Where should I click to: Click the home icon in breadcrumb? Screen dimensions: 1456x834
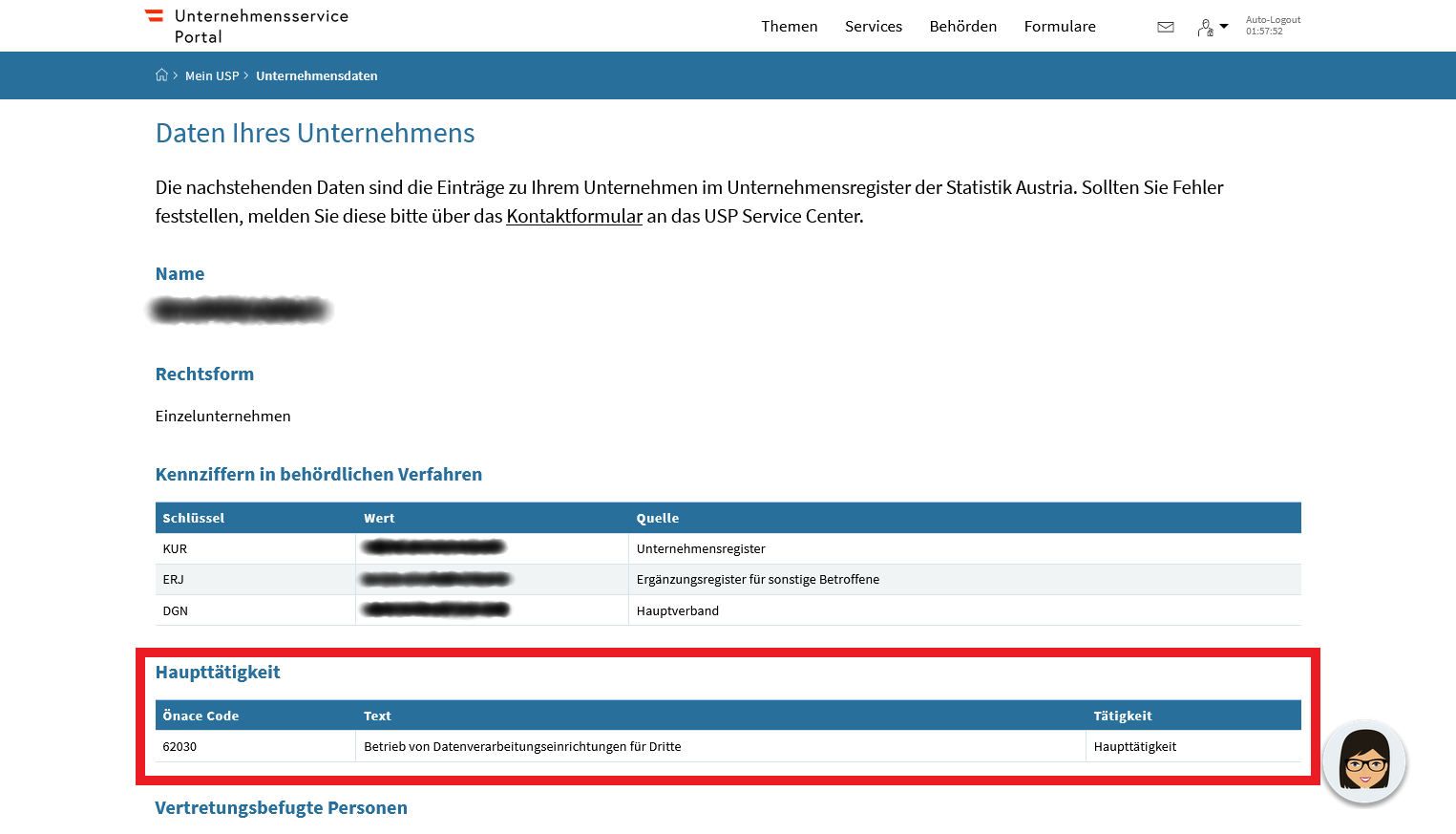click(161, 75)
